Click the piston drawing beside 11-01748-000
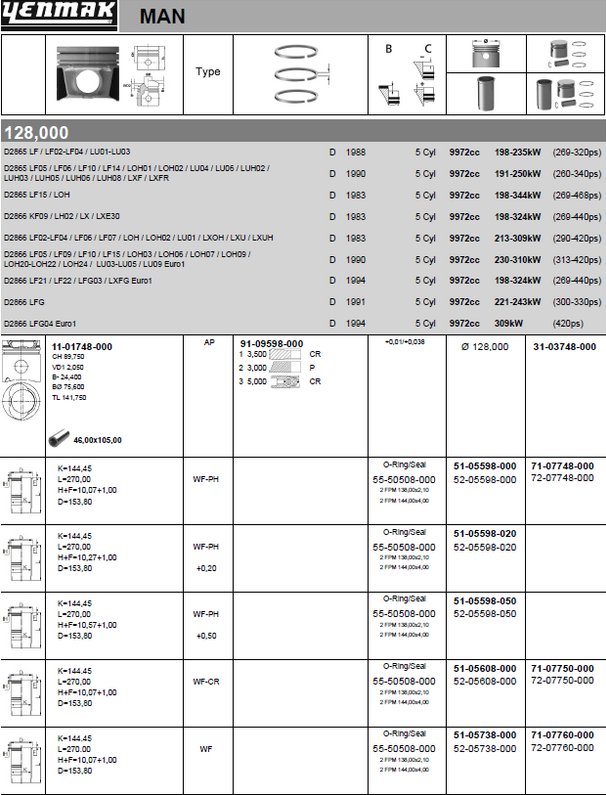 23,385
